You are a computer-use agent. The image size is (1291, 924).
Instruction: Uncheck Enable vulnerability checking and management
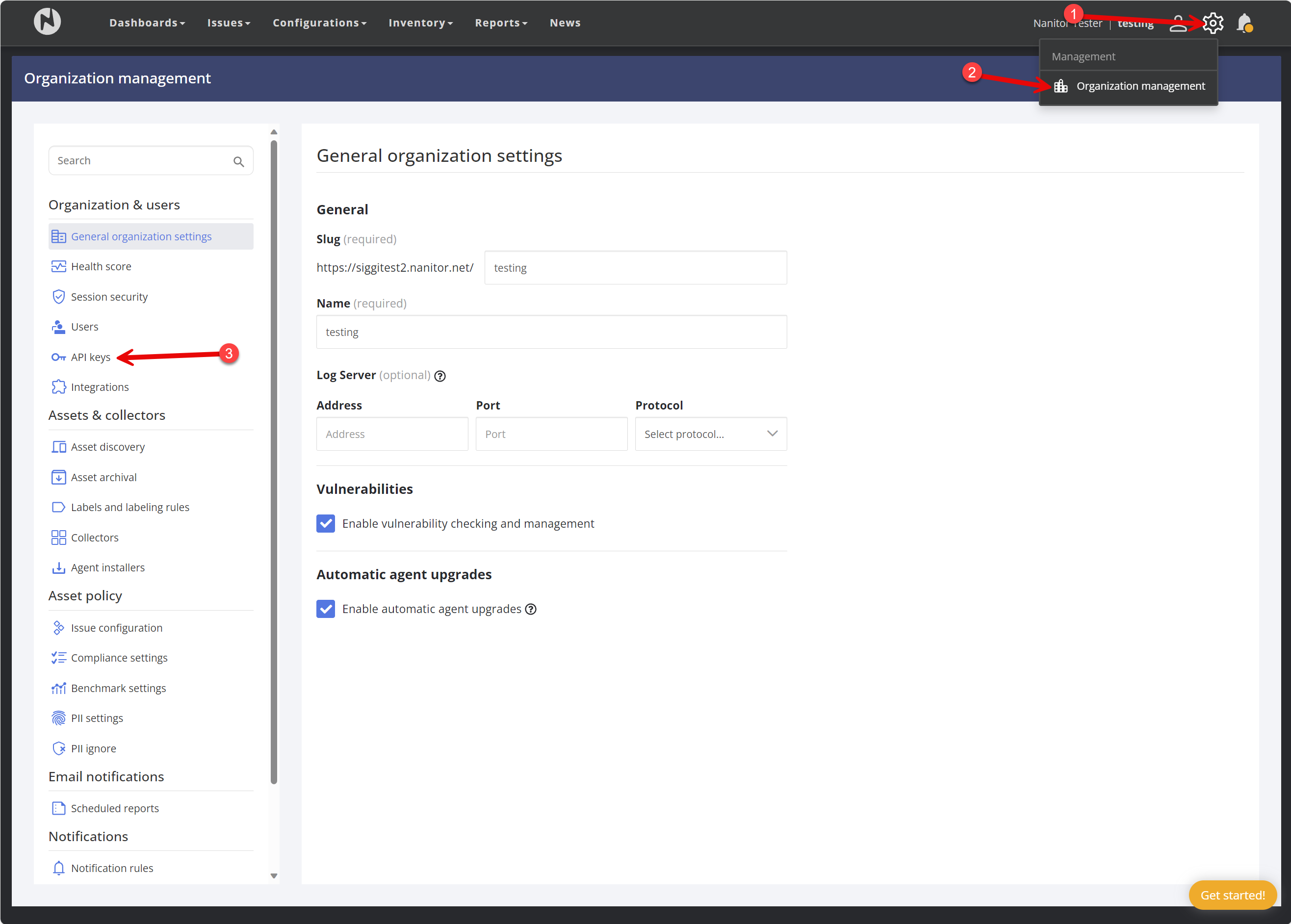point(326,523)
